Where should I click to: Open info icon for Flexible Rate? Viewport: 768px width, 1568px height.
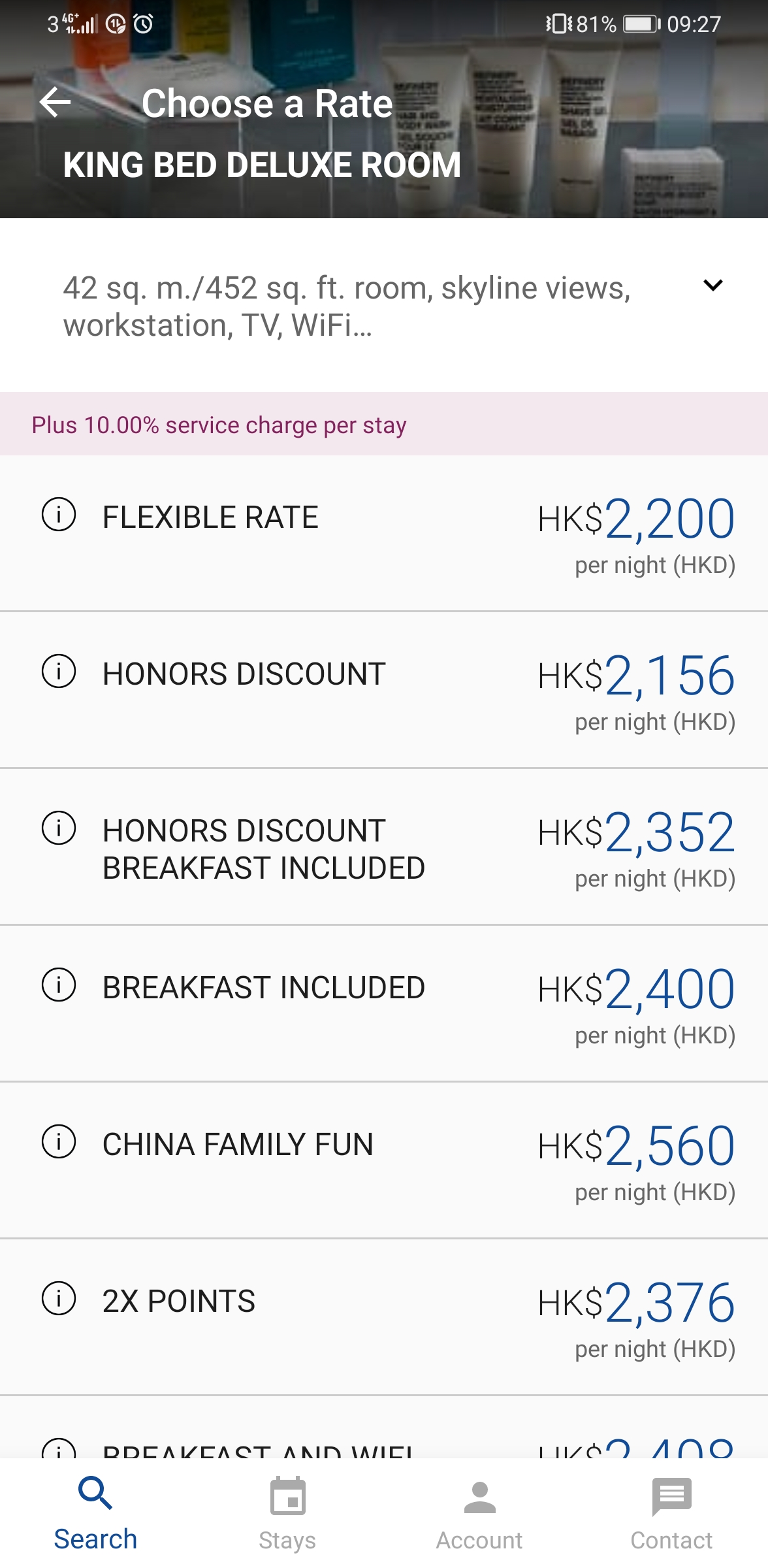(59, 514)
